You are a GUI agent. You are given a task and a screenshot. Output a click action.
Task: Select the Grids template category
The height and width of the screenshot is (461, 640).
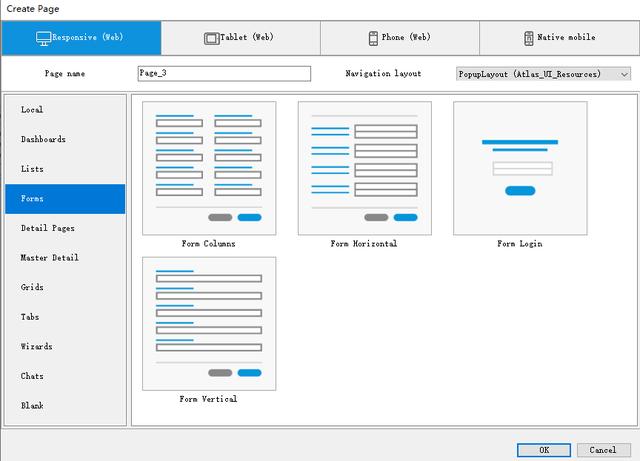[x=65, y=287]
